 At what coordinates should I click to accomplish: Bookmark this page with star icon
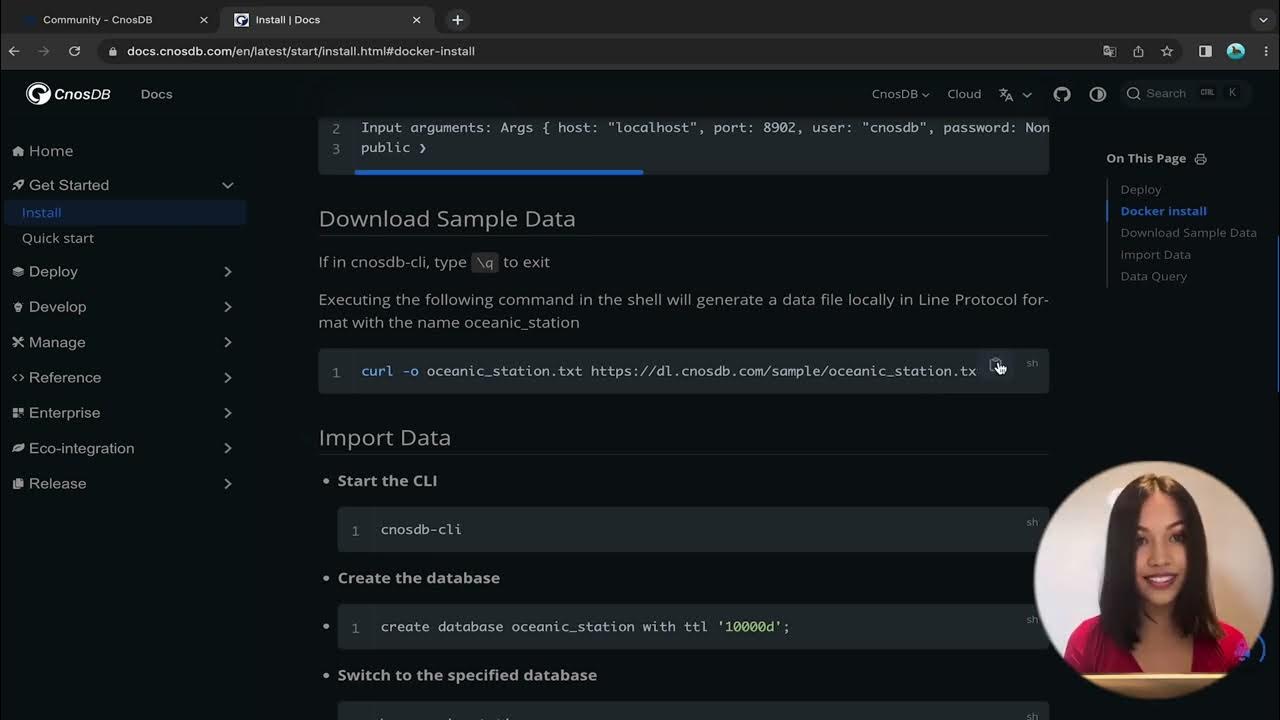coord(1167,51)
